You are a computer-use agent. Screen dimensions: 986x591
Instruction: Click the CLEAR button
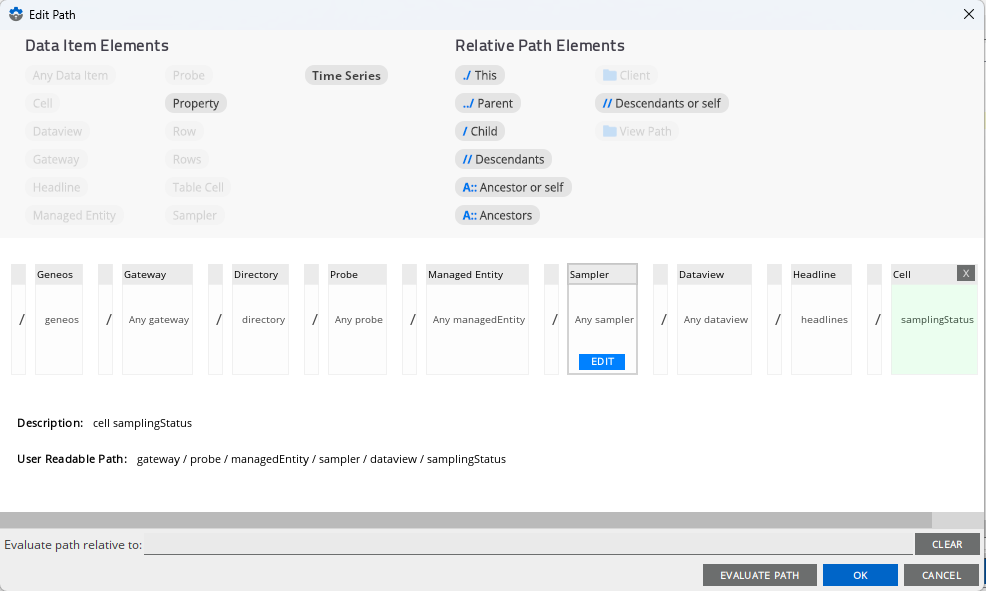coord(946,545)
